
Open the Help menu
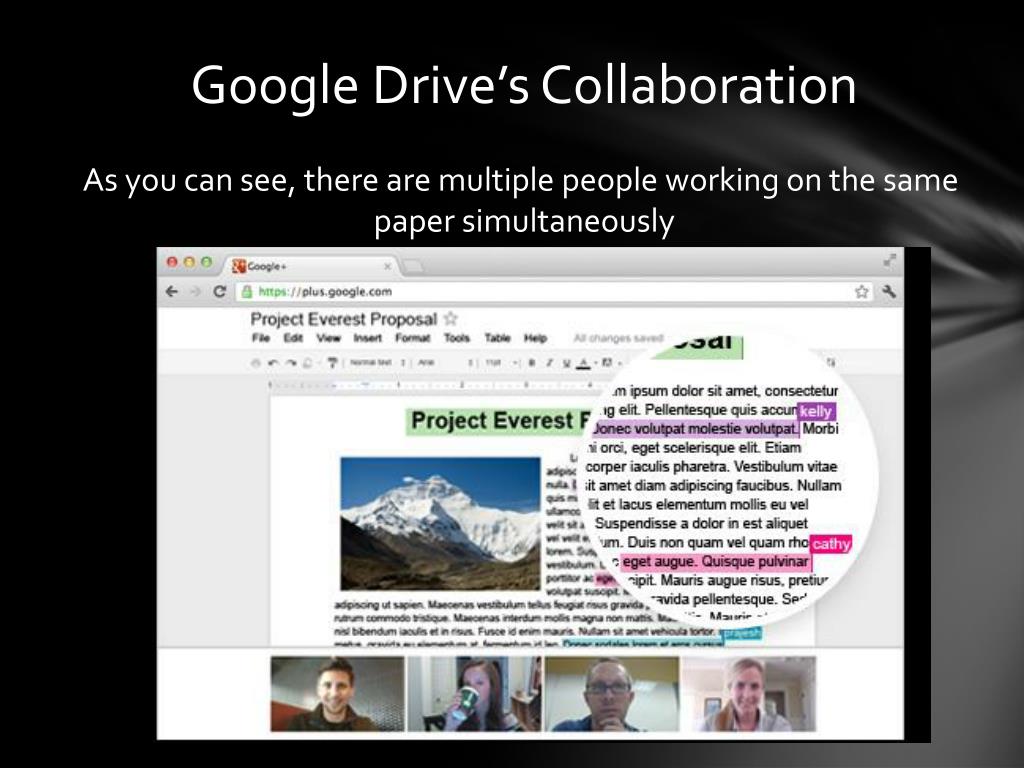[535, 338]
